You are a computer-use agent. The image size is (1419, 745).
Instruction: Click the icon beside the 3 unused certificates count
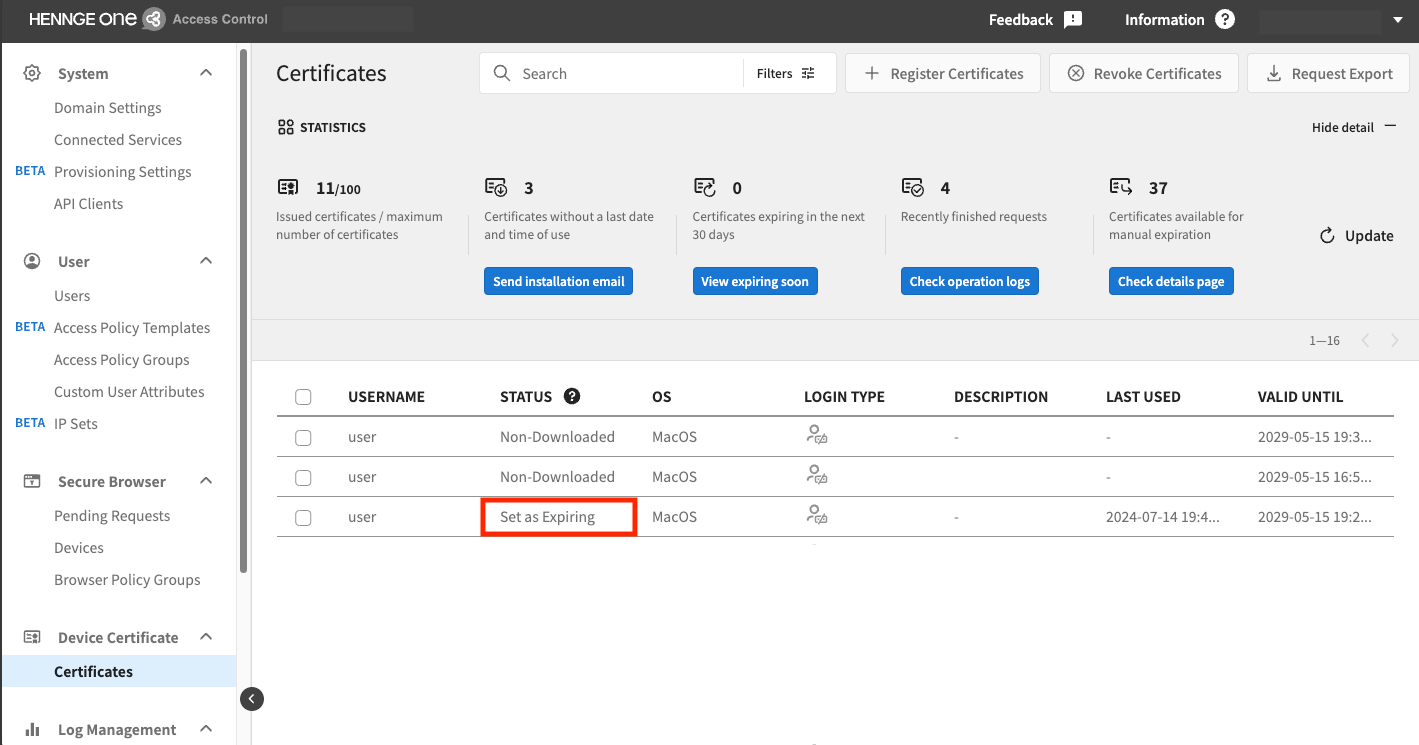coord(496,187)
